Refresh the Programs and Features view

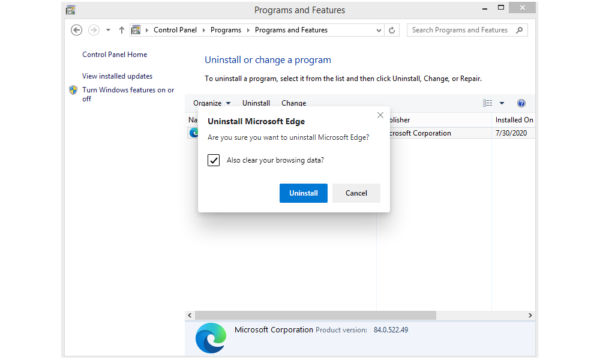(x=392, y=30)
